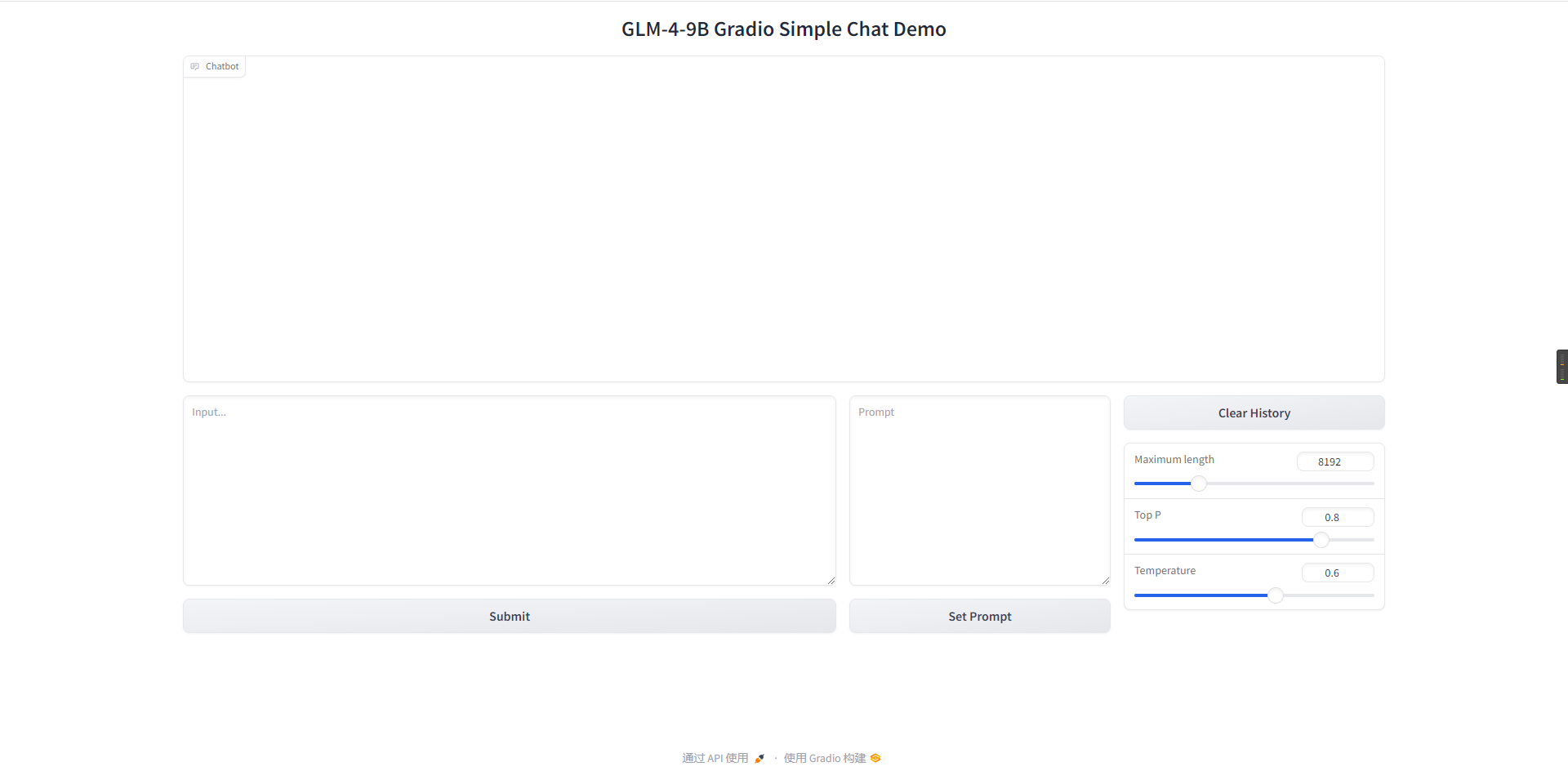
Task: Click the Temperature value box 0.6
Action: (x=1338, y=573)
